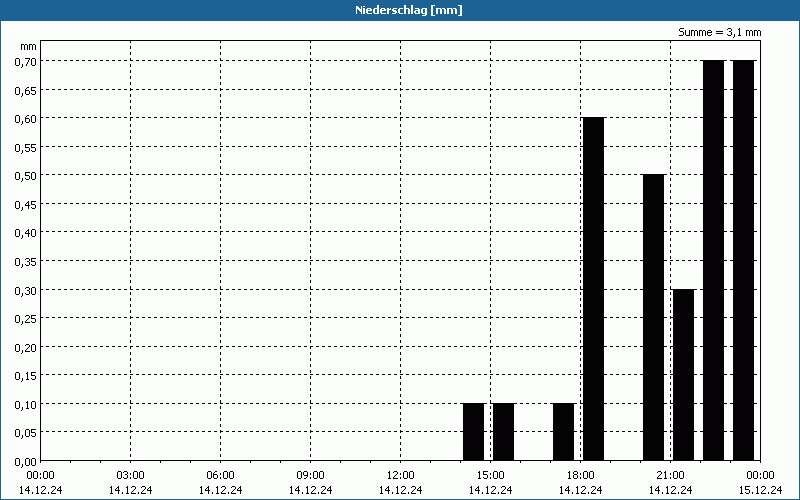
Task: Click the 0,35 y-axis label
Action: click(x=25, y=261)
